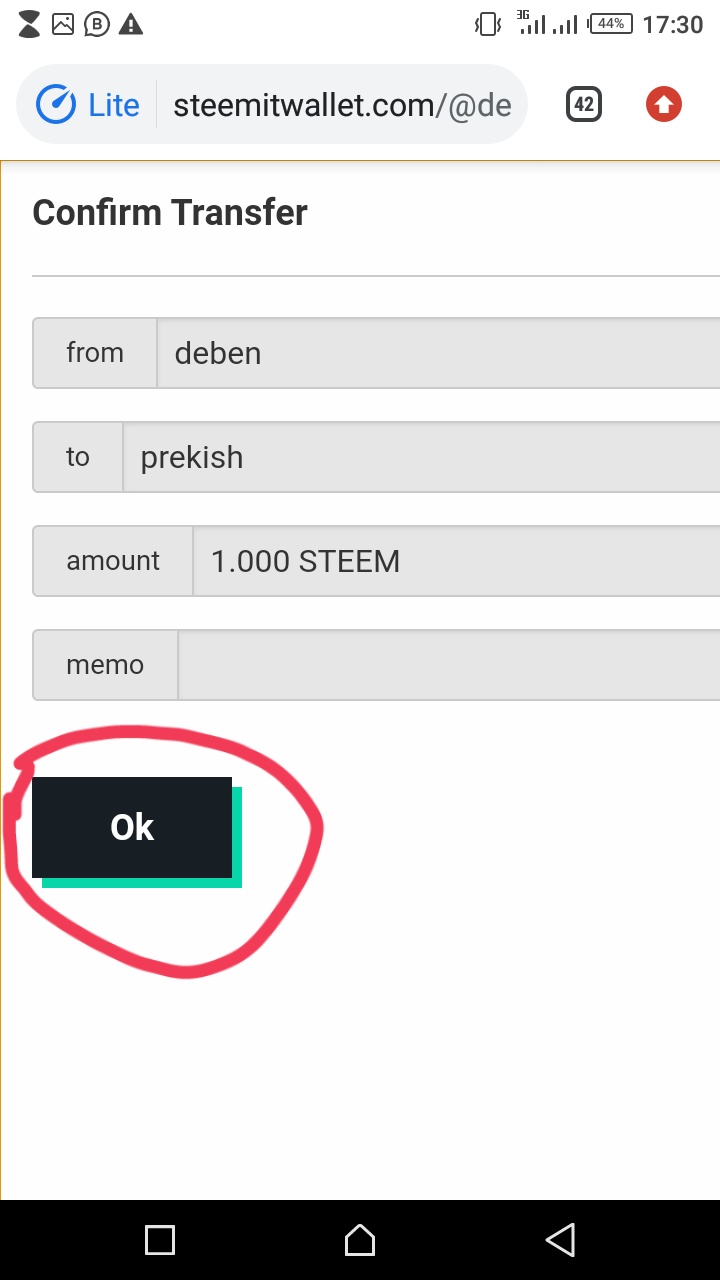Tap the vibrate mode status icon
This screenshot has width=720, height=1280.
coord(488,25)
